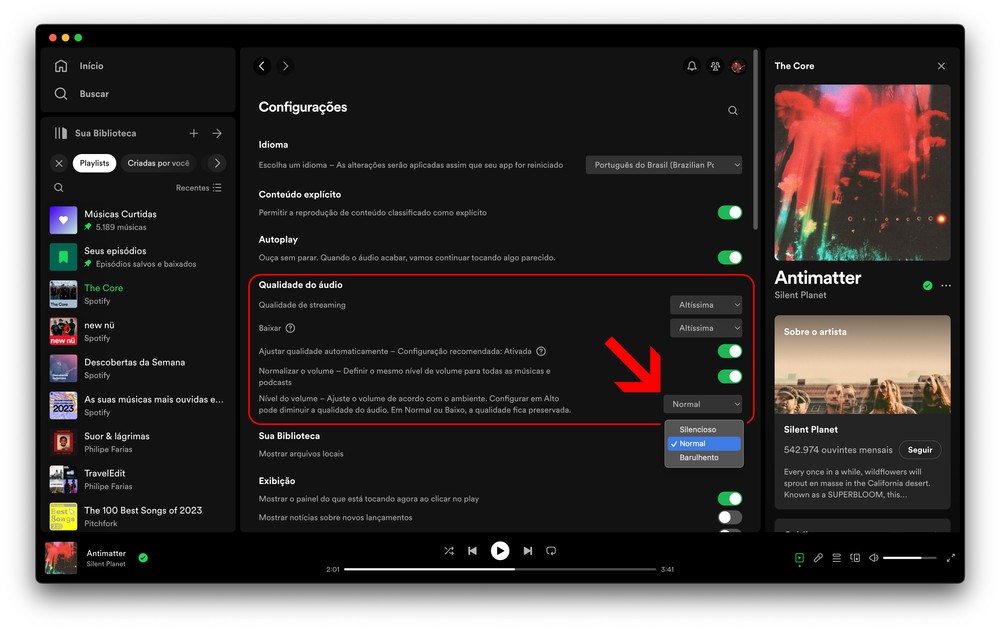Select the Playlists filter chip
This screenshot has height=630, width=1000.
point(94,163)
